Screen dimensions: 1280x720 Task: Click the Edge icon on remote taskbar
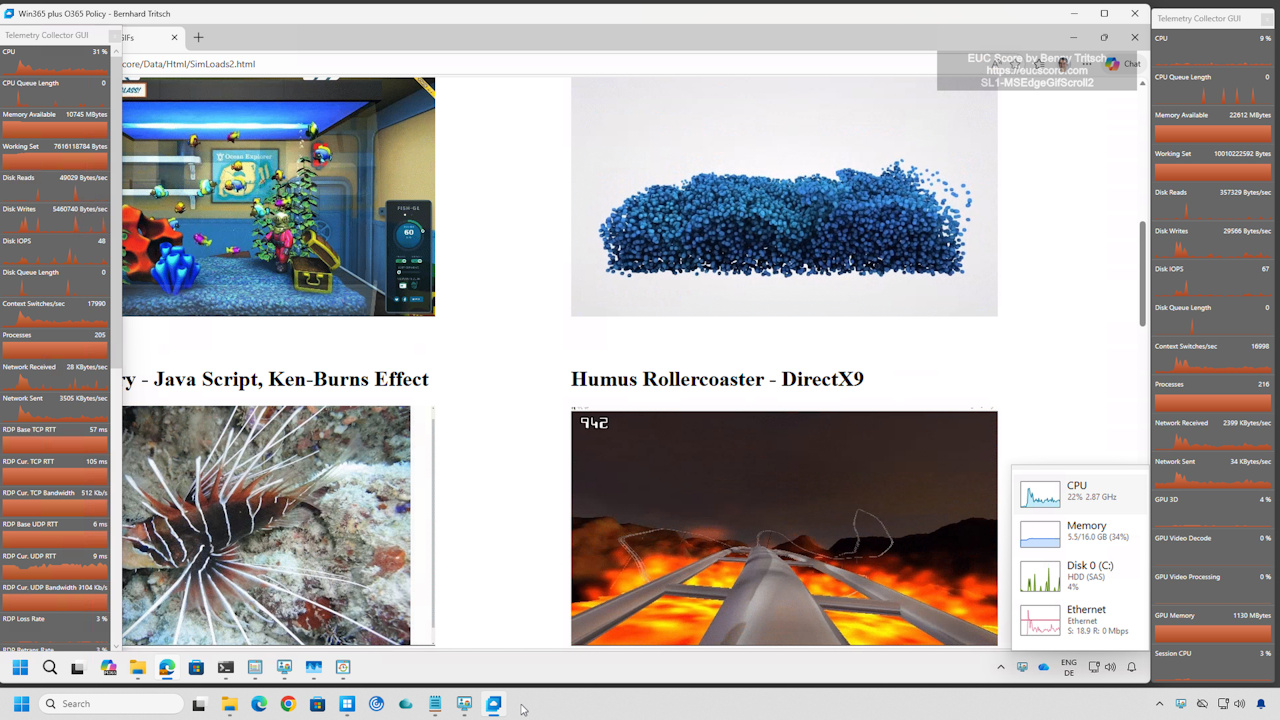click(167, 667)
